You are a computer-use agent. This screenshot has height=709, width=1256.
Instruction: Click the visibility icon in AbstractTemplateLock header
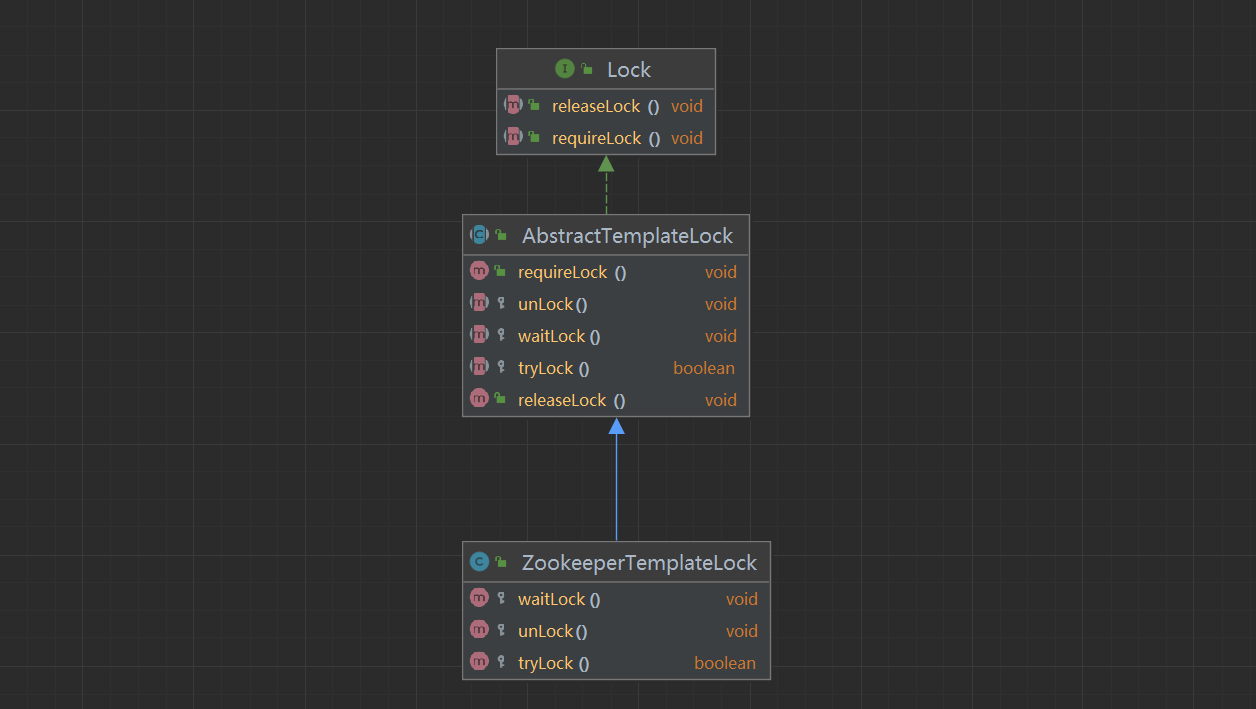500,235
